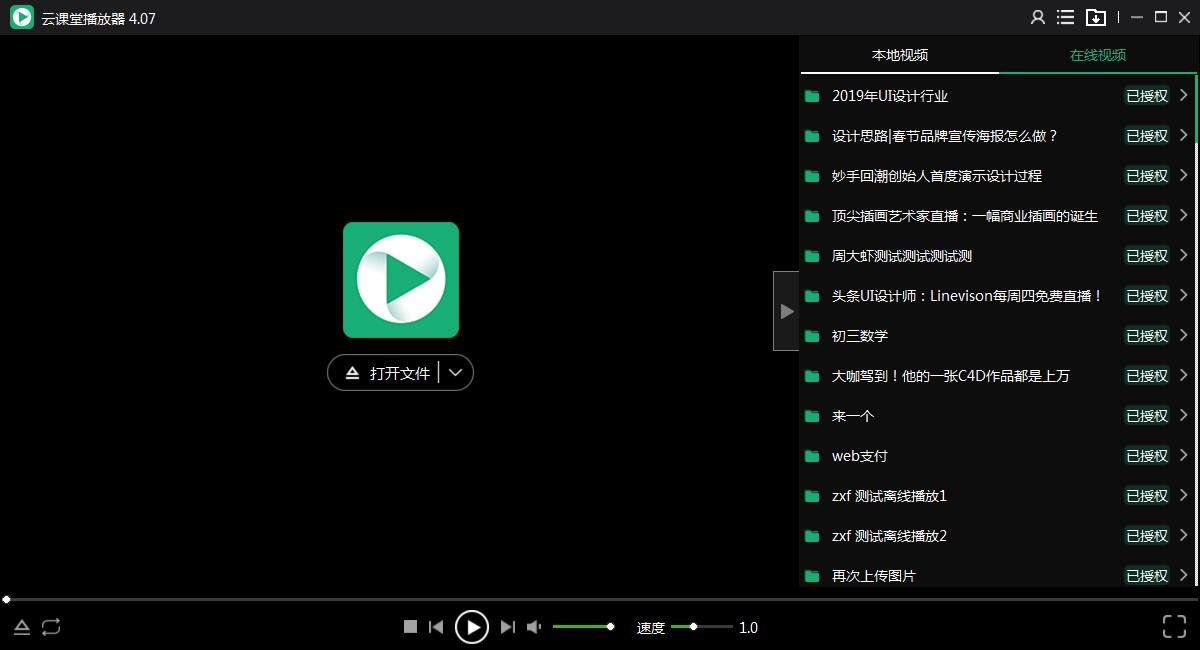Expand the 初三数学 course chevron
The image size is (1200, 650).
(1183, 336)
